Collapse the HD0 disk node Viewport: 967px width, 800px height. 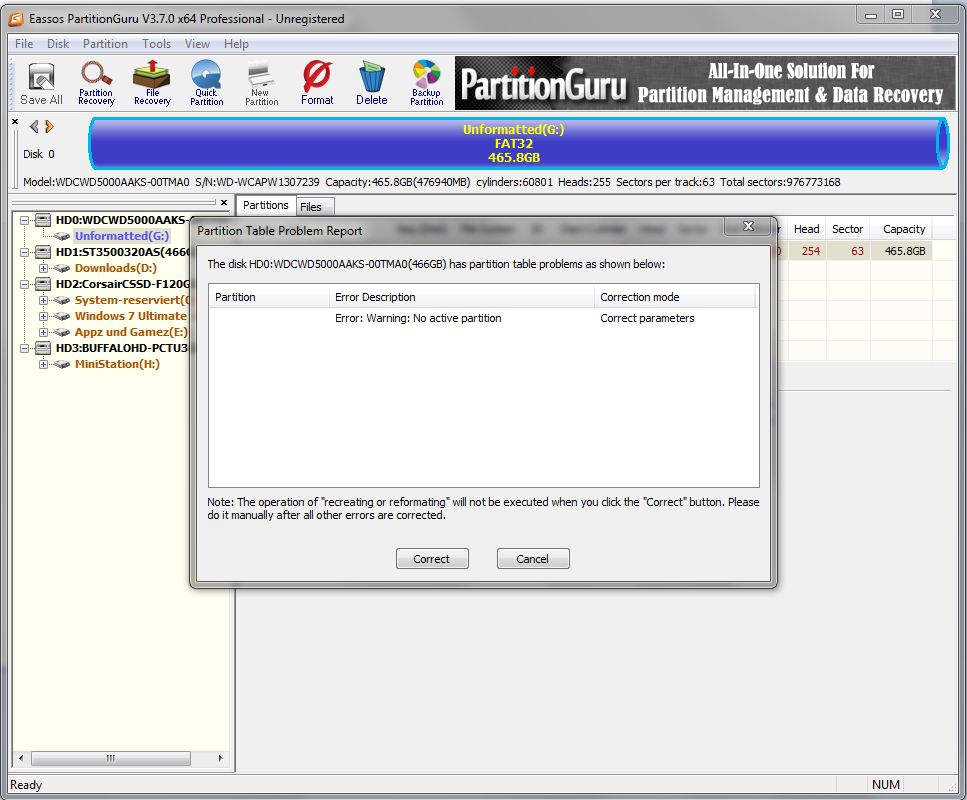[25, 220]
